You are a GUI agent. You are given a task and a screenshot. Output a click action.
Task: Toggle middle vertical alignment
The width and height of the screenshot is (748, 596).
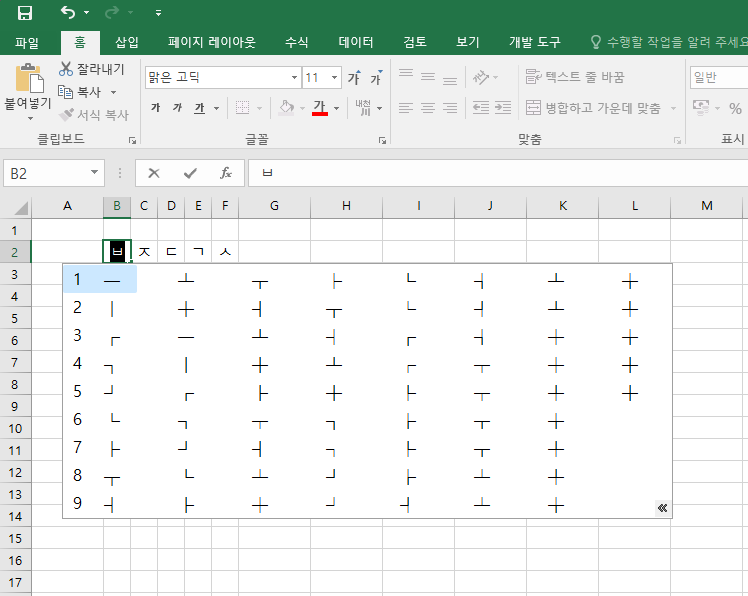(428, 76)
